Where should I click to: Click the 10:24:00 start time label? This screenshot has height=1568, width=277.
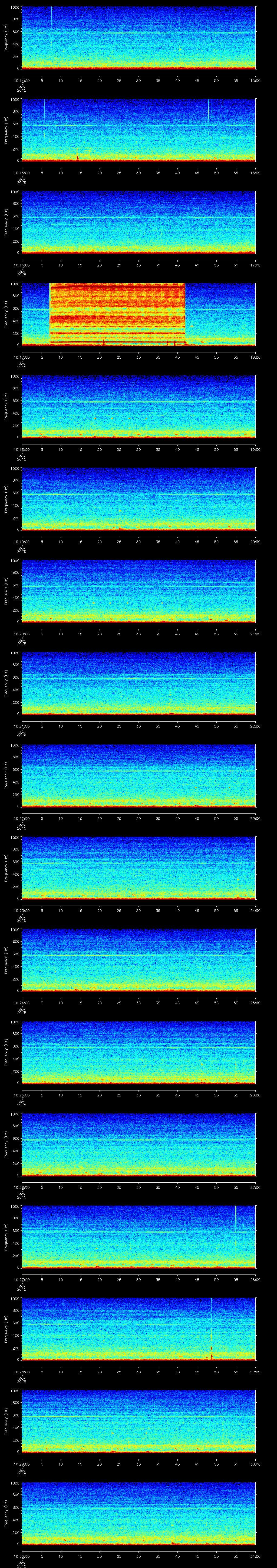click(22, 1003)
